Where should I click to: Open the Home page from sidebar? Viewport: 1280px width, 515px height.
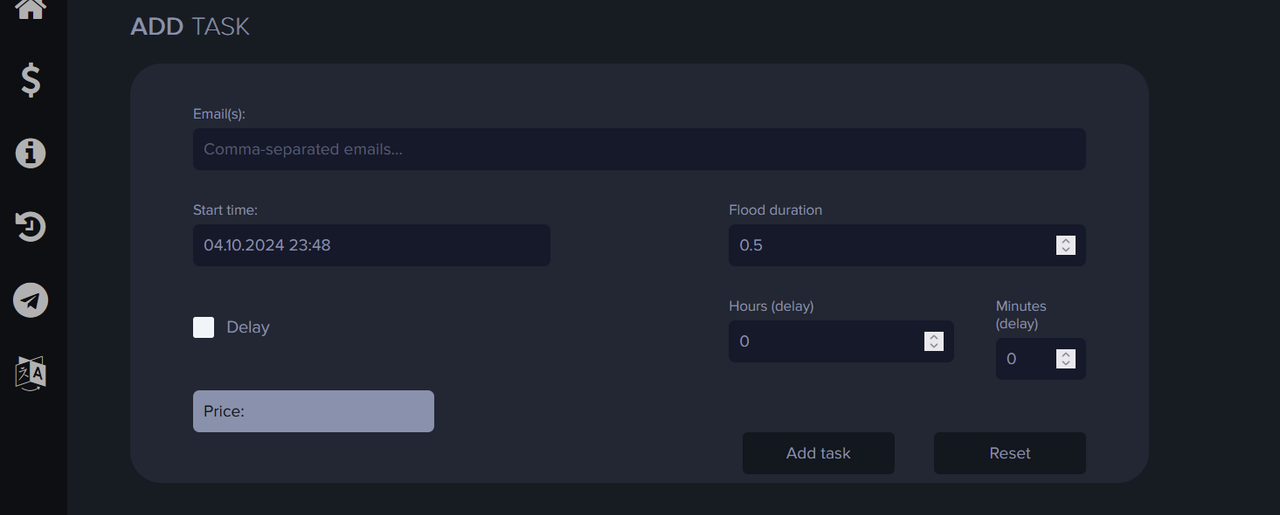point(30,9)
